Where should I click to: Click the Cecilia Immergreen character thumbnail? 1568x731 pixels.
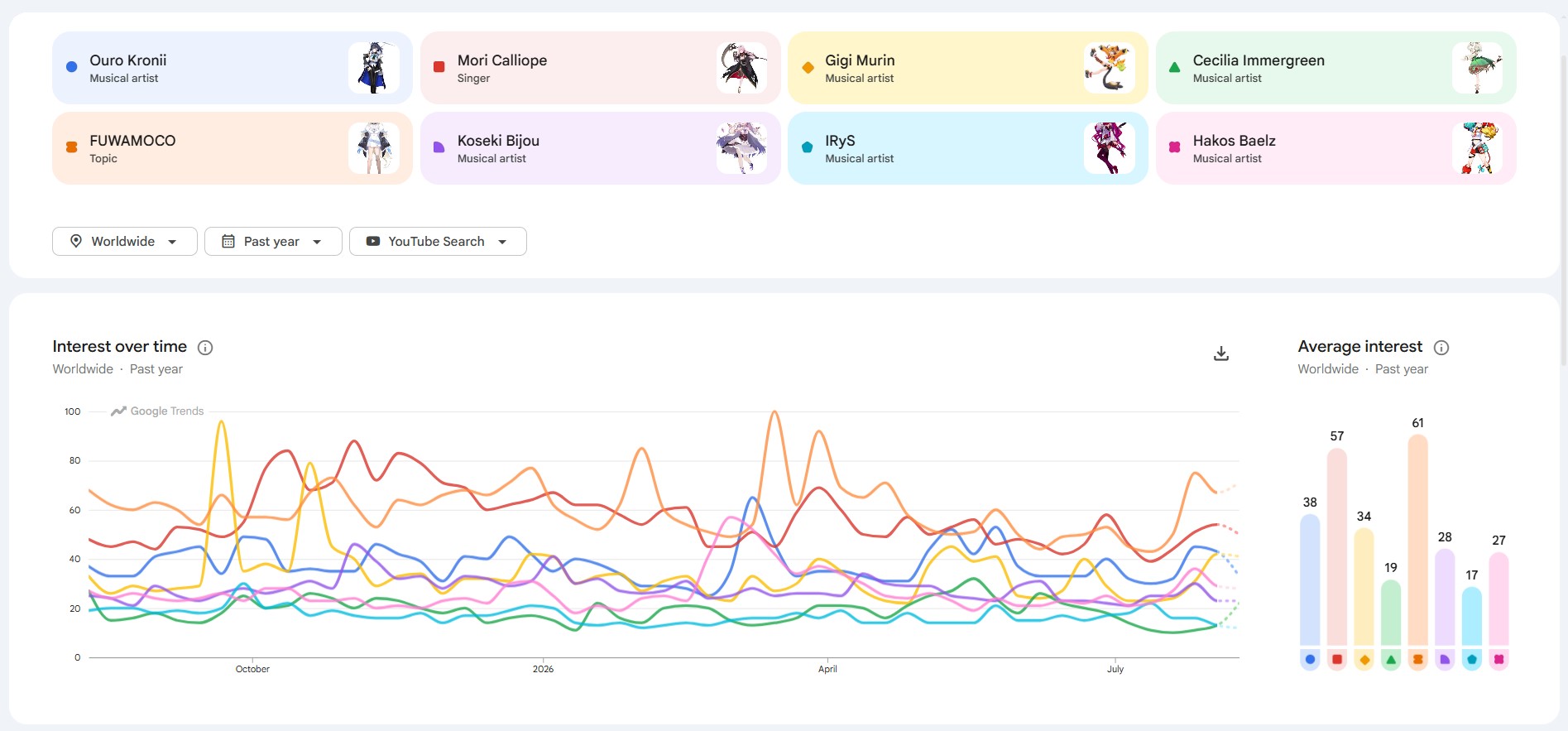[1478, 68]
